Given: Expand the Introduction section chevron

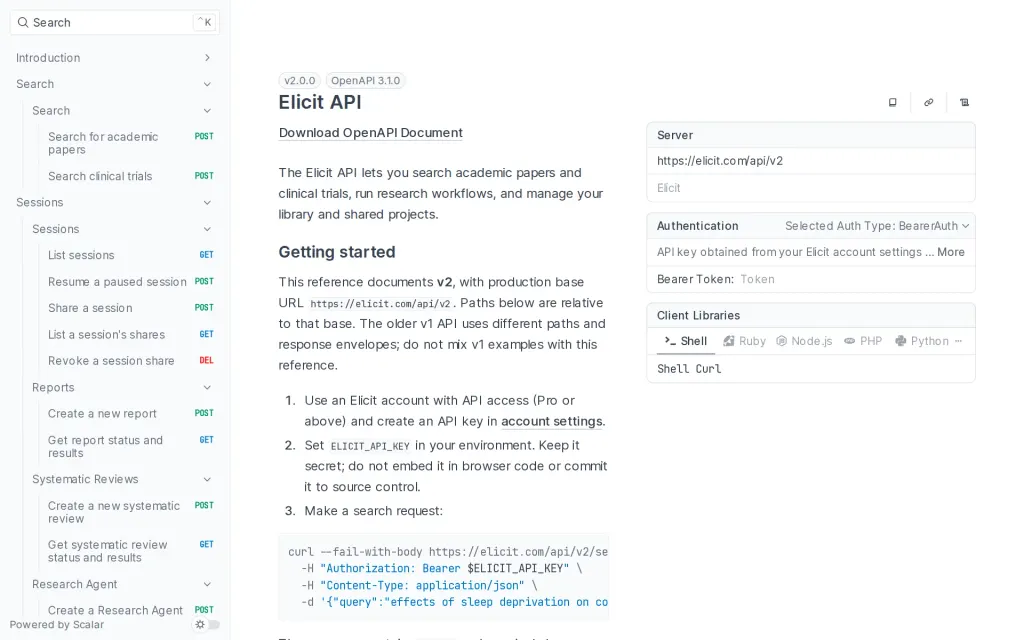Looking at the screenshot, I should 207,57.
